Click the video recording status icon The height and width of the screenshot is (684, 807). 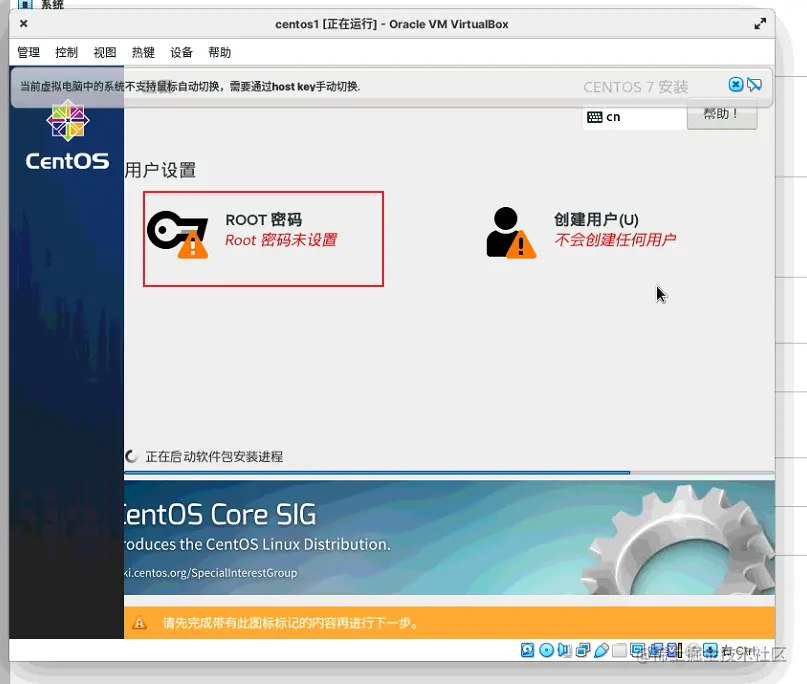tap(656, 650)
